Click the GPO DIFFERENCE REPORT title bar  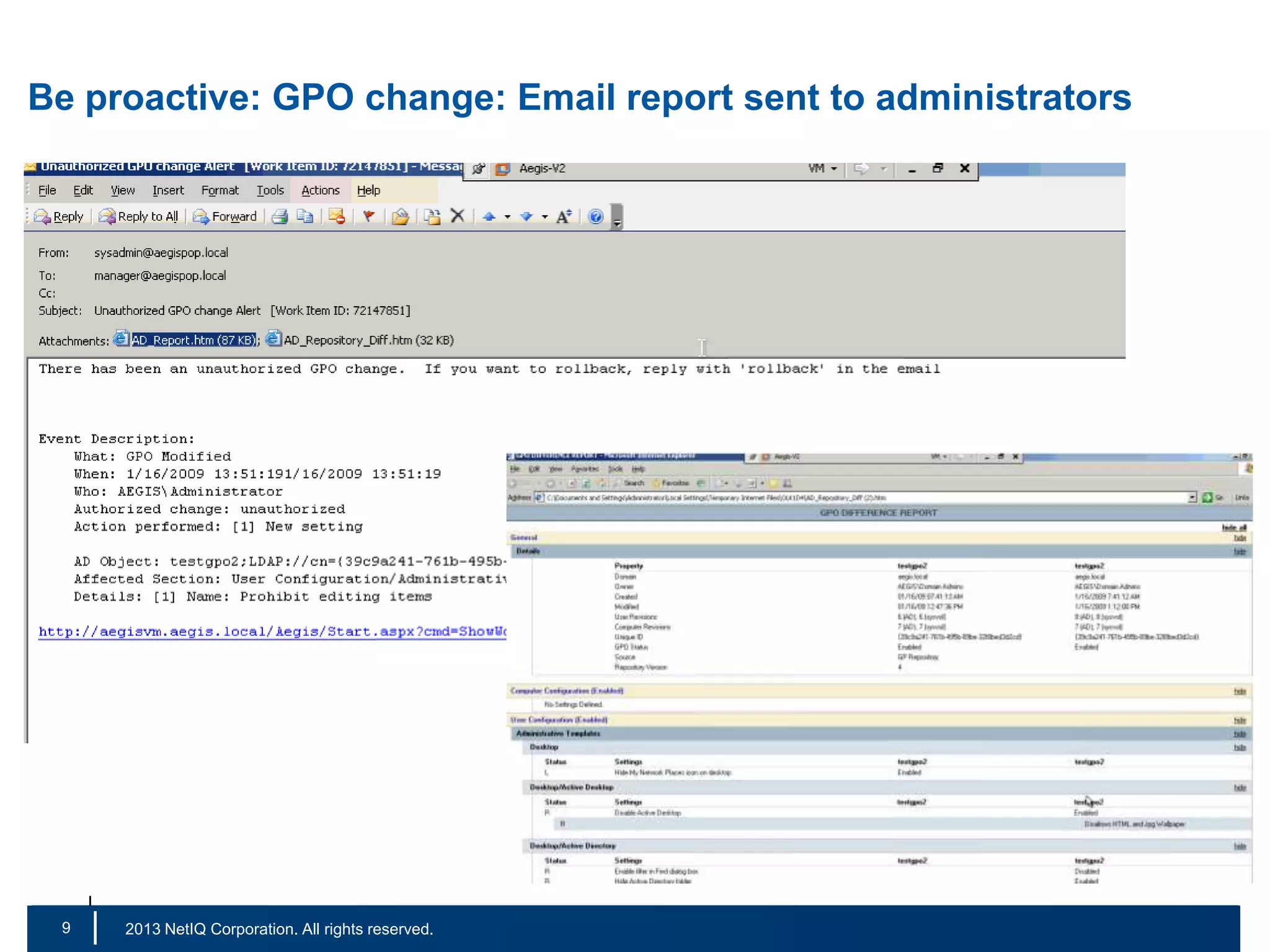pyautogui.click(x=879, y=513)
